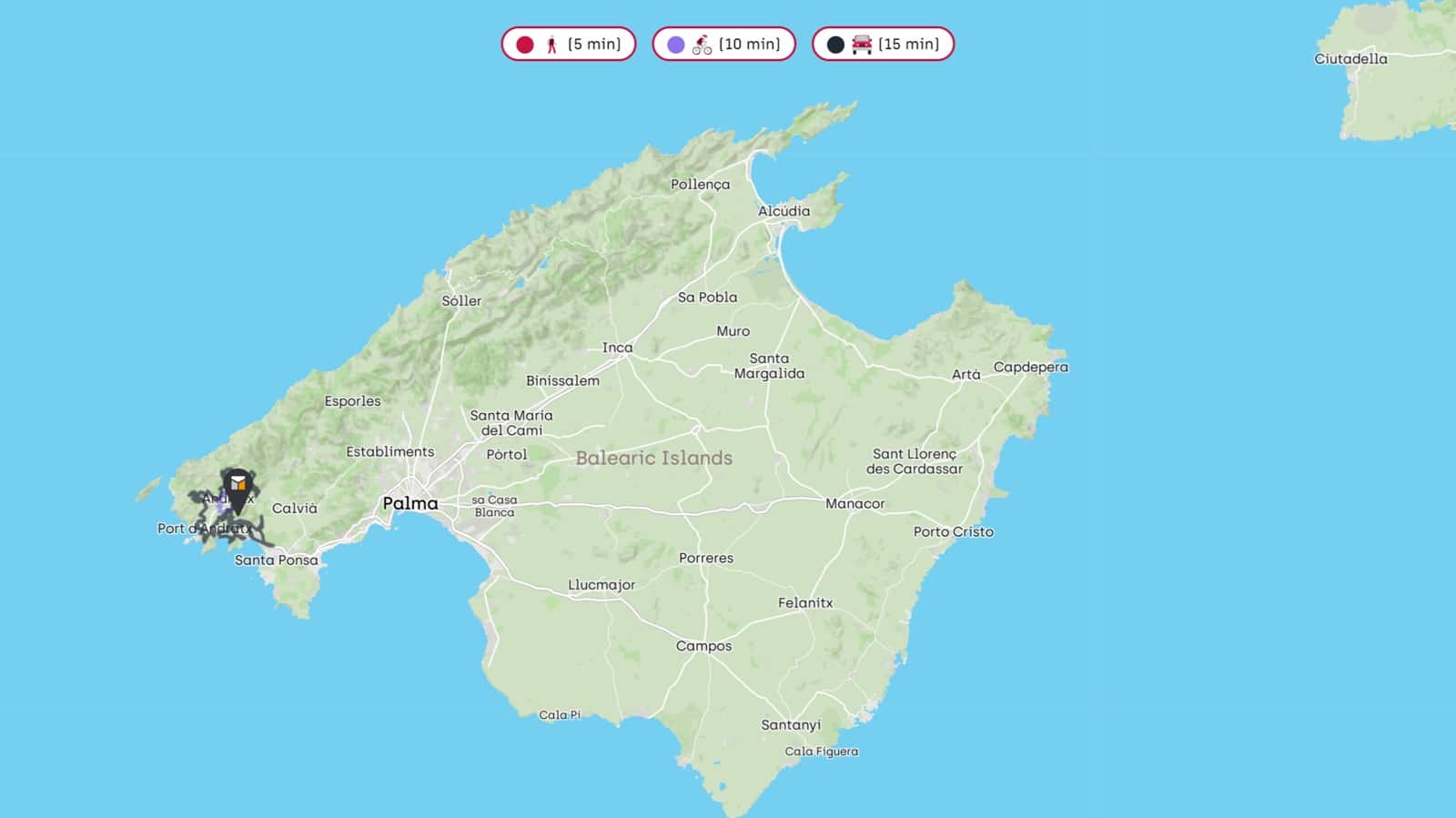Click the Ciutadella label on Menorca
This screenshot has height=818, width=1456.
click(x=1350, y=59)
